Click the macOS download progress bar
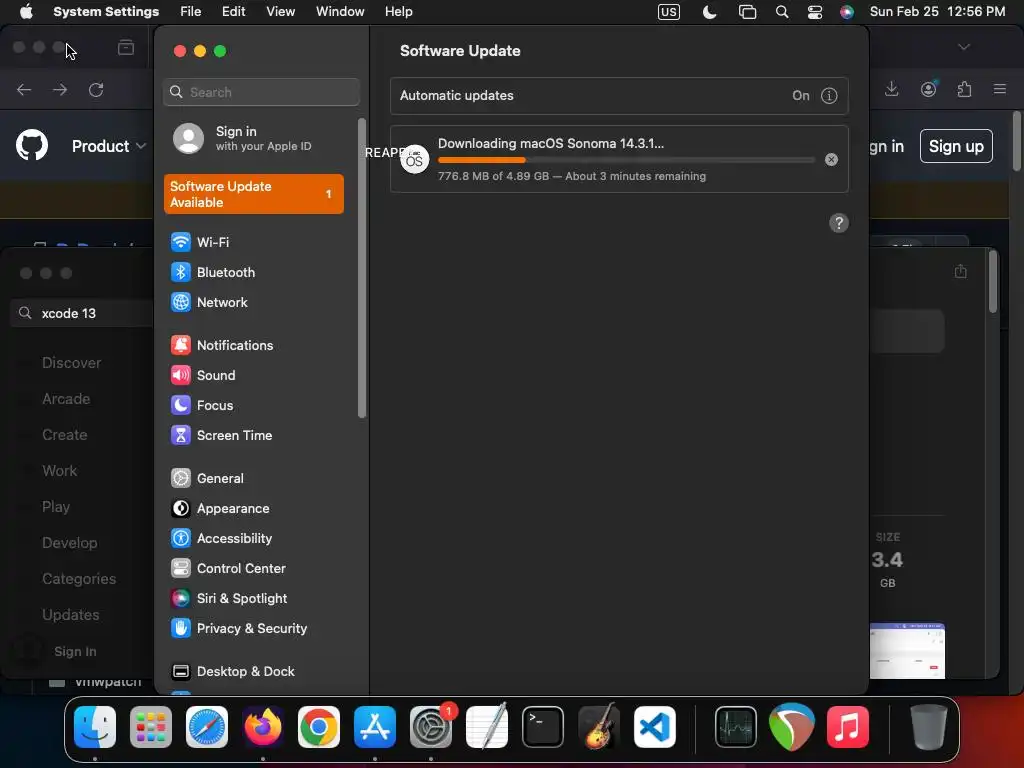 [626, 160]
